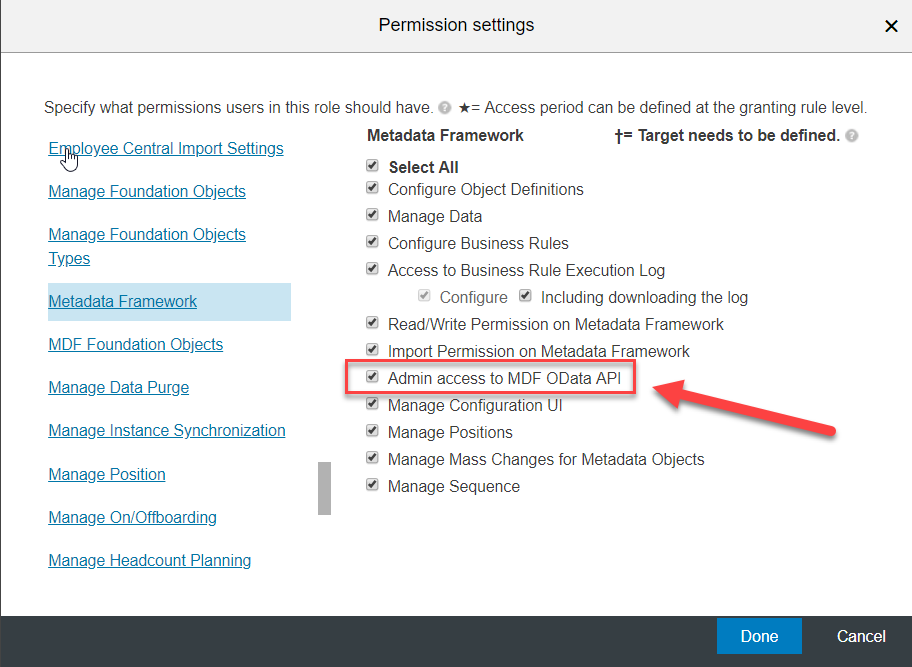Toggle the Select All checkbox
Screen dimensions: 912x667
tap(372, 166)
